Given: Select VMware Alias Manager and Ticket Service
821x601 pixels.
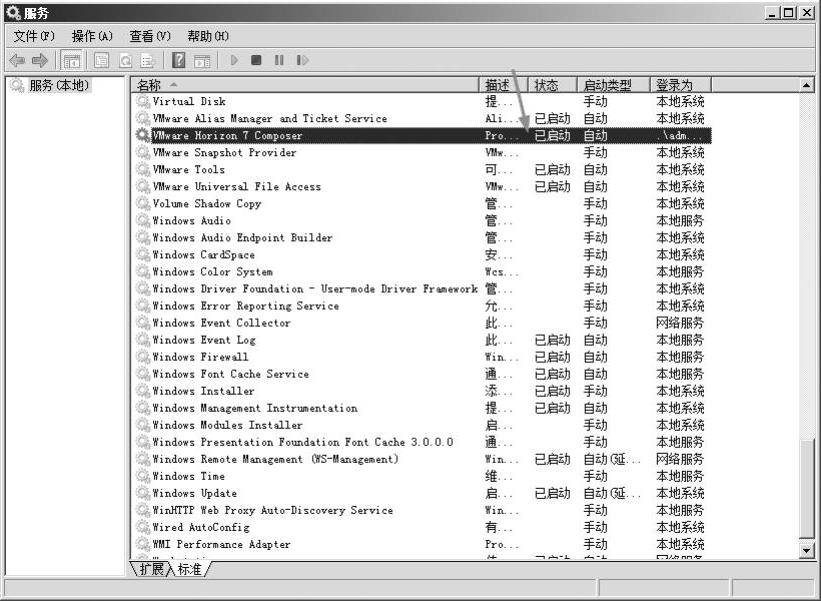Looking at the screenshot, I should (421, 118).
